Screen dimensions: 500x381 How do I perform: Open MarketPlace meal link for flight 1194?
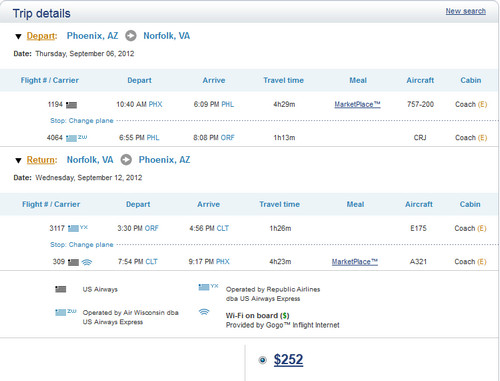(357, 104)
